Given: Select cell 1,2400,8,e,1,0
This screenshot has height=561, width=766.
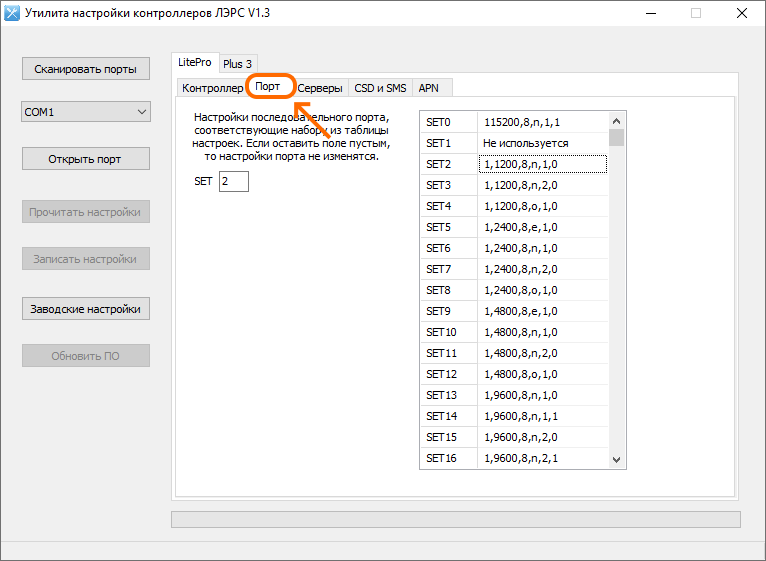Looking at the screenshot, I should click(x=543, y=227).
